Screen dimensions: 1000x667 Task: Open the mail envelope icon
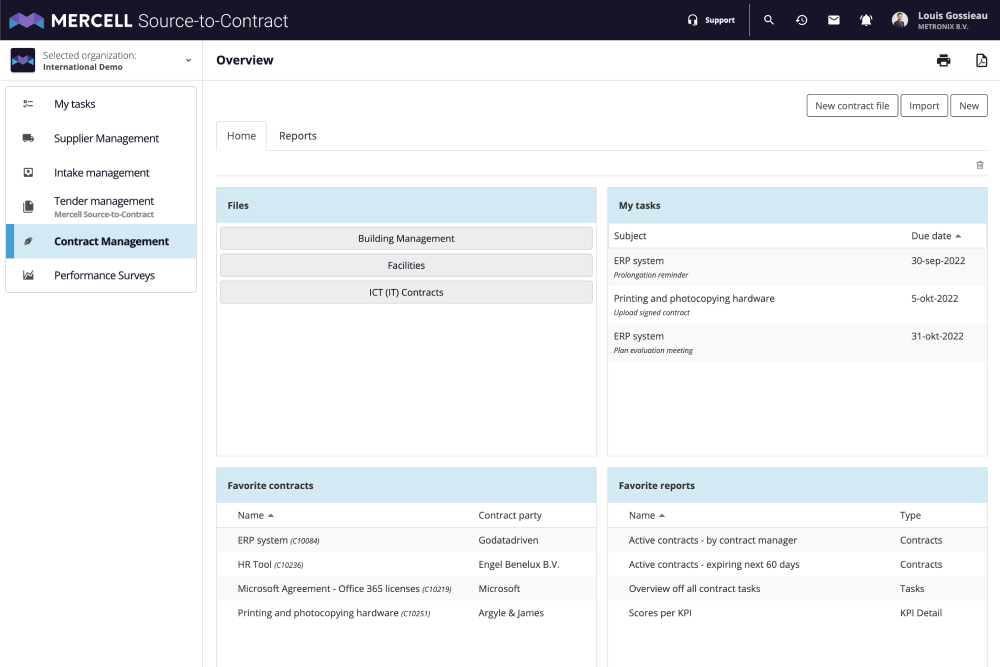[834, 20]
